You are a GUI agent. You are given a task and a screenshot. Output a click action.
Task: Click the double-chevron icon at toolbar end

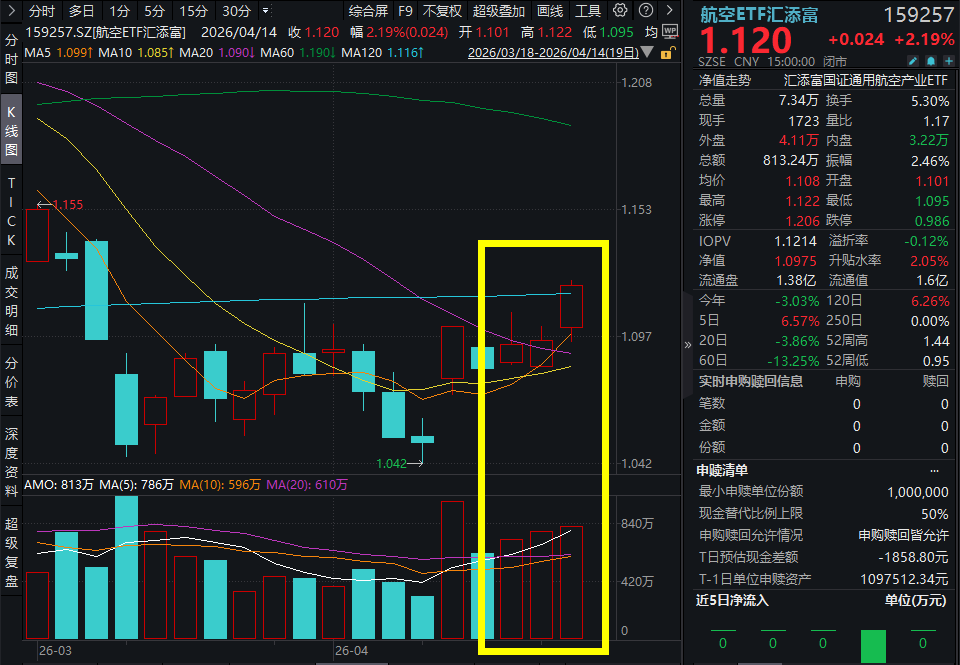coord(669,8)
